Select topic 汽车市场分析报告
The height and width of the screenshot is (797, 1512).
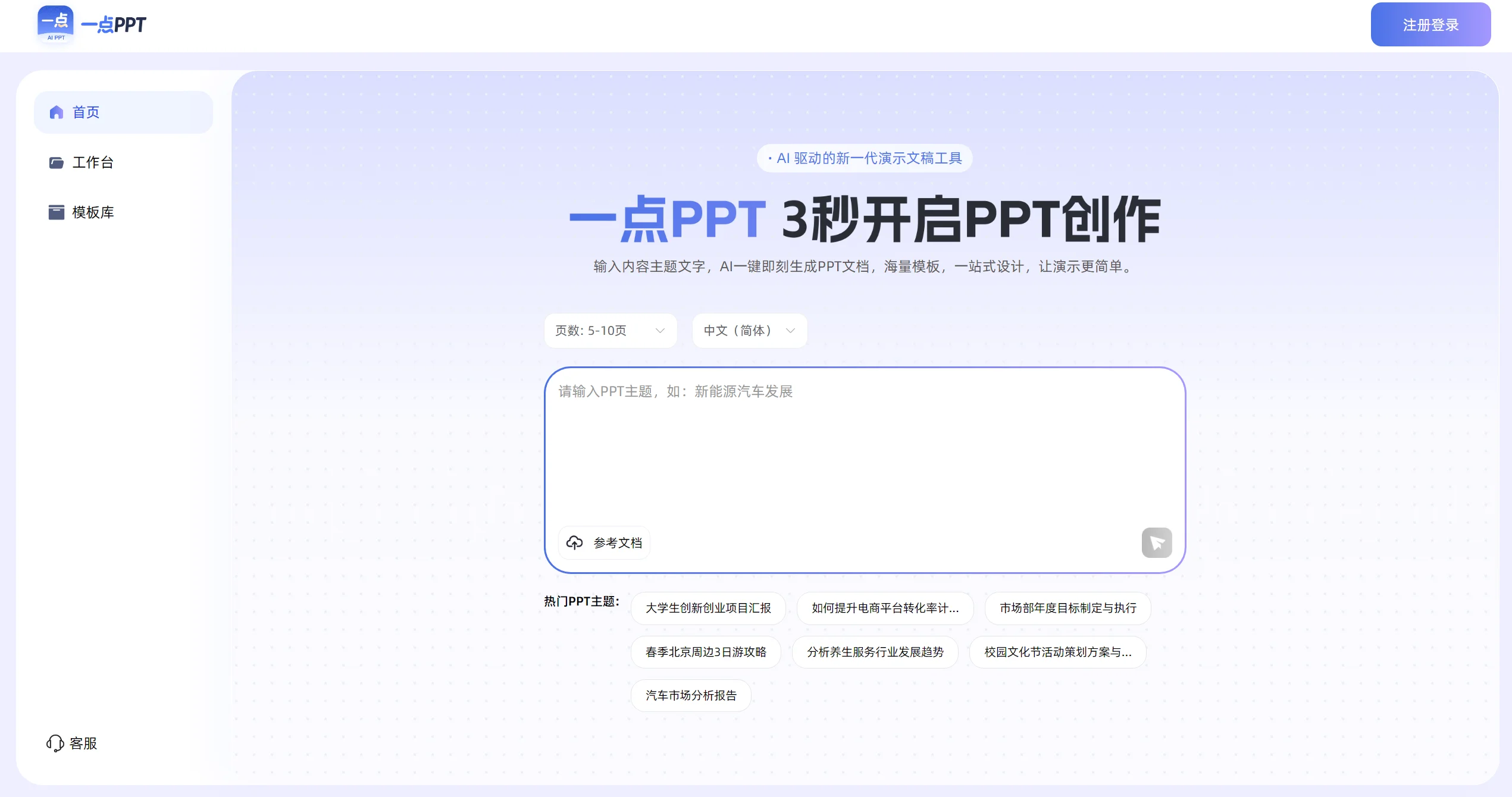(691, 695)
